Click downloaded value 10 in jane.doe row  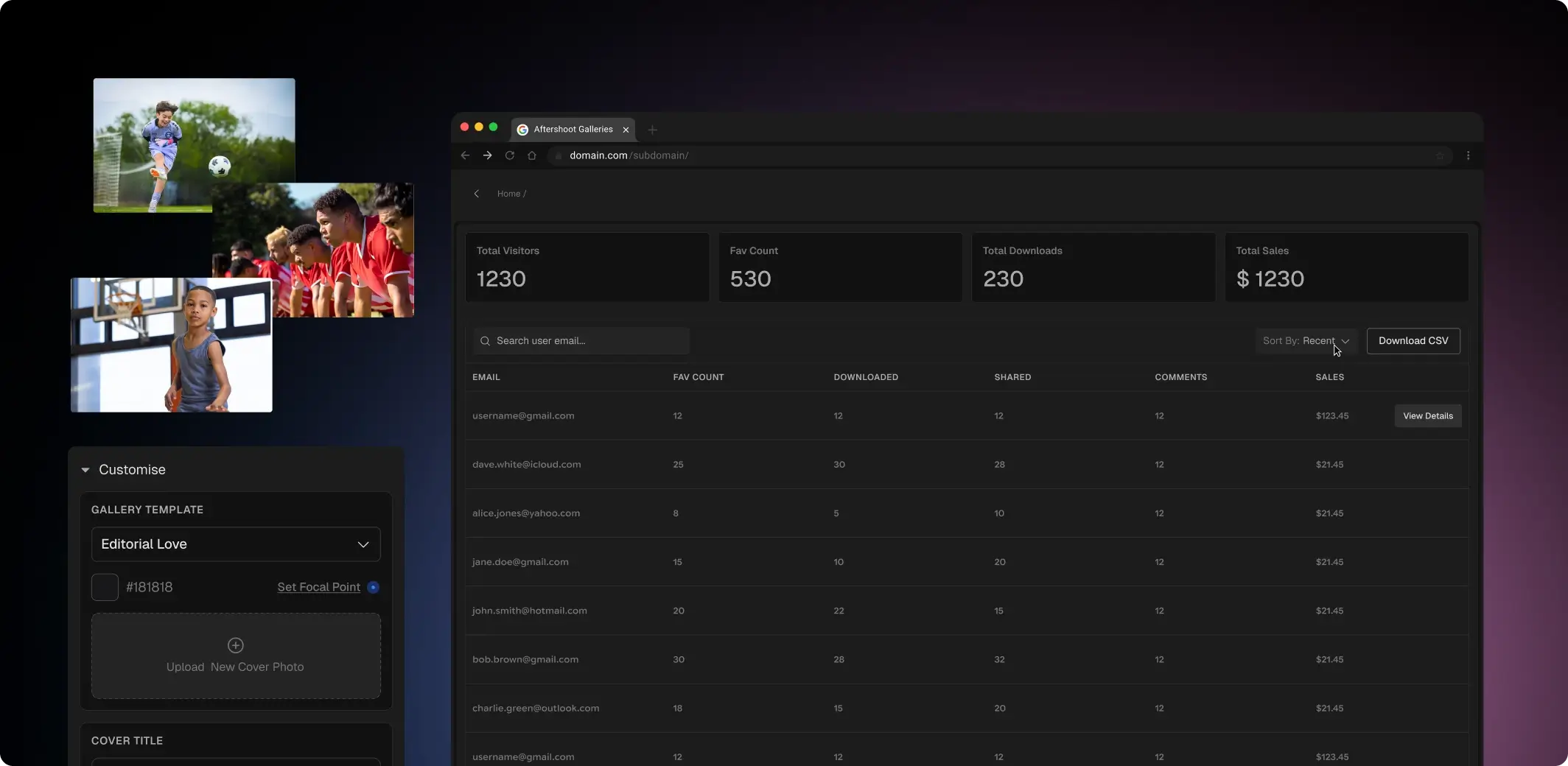839,562
